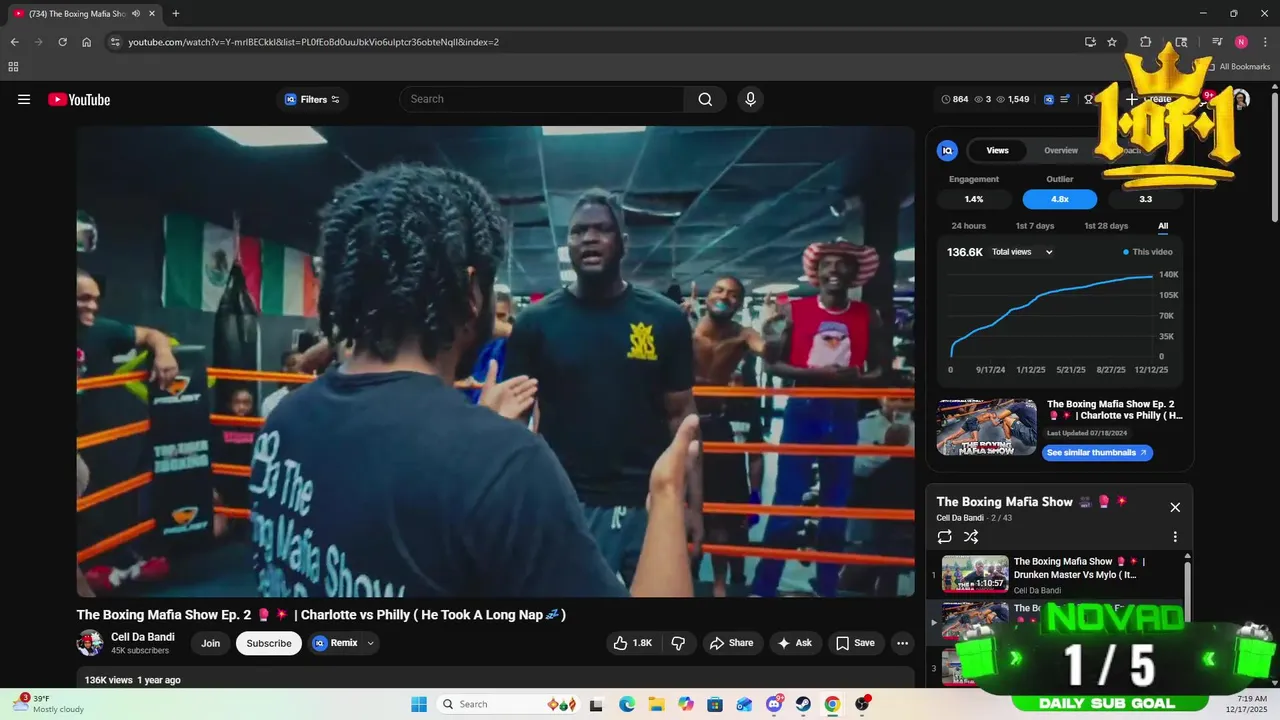Open a new browser tab

176,14
